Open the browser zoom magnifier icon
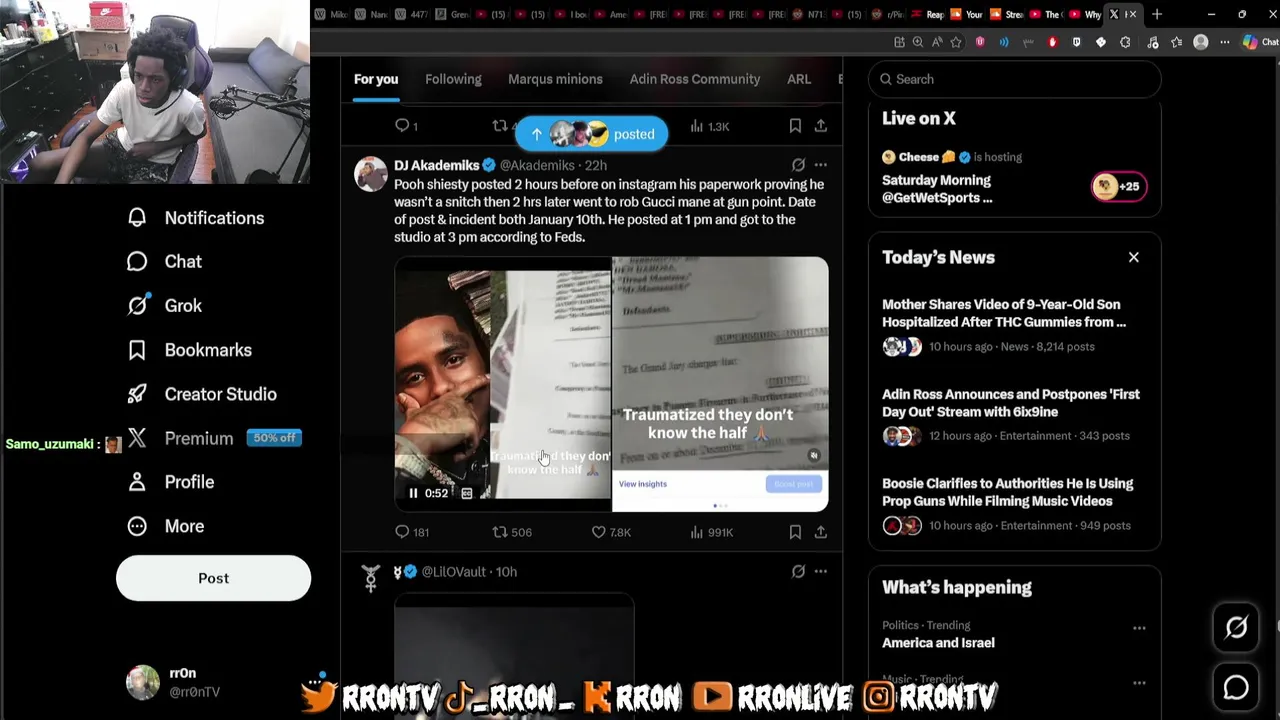The height and width of the screenshot is (720, 1280). tap(918, 42)
